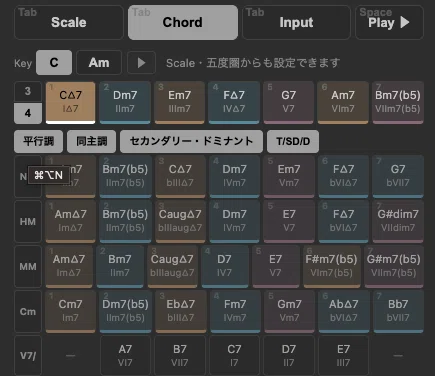
Task: Select the Em7 IIIm7 diatonic chord
Action: 180,102
